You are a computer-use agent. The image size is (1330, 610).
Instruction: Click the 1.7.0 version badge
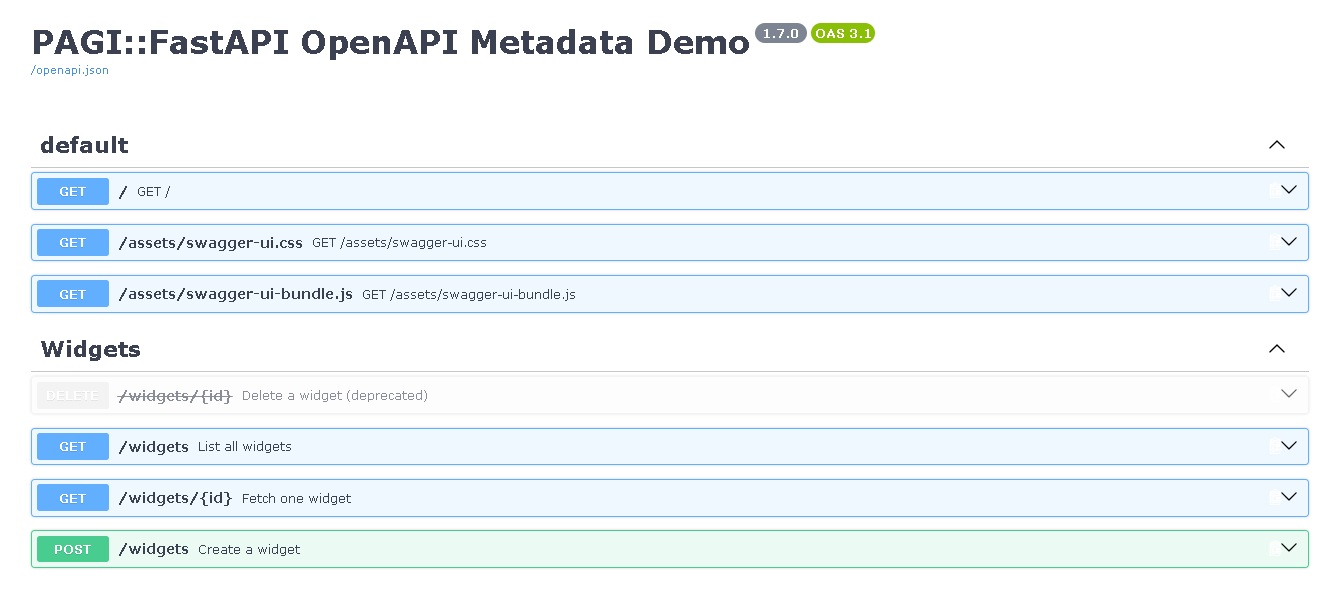[x=780, y=33]
